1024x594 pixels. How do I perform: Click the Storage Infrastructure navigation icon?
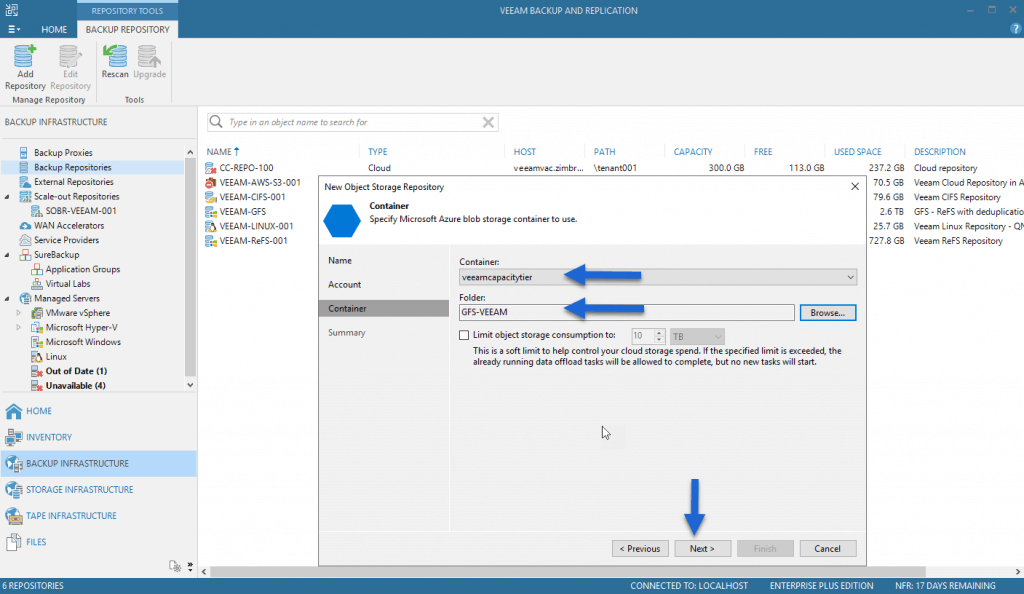pos(14,490)
